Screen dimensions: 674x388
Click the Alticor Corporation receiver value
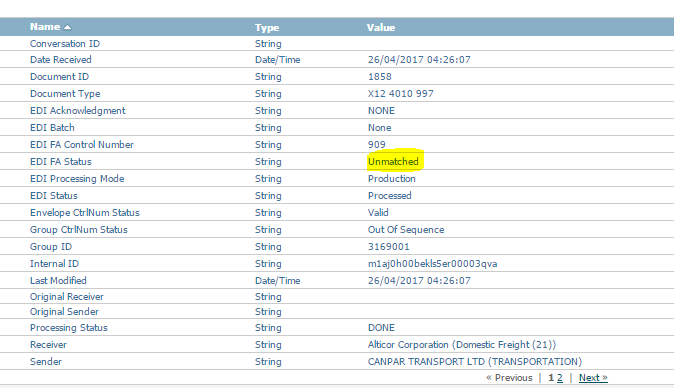pyautogui.click(x=462, y=345)
